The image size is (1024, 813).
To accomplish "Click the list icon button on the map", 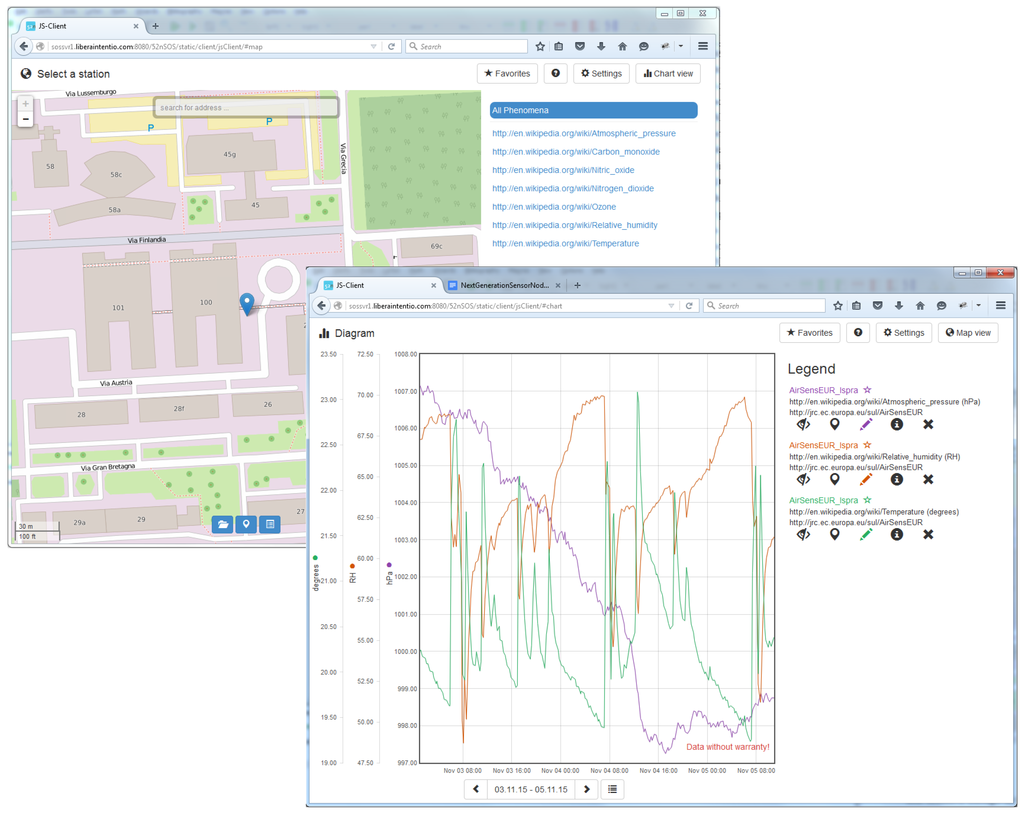I will click(x=270, y=524).
